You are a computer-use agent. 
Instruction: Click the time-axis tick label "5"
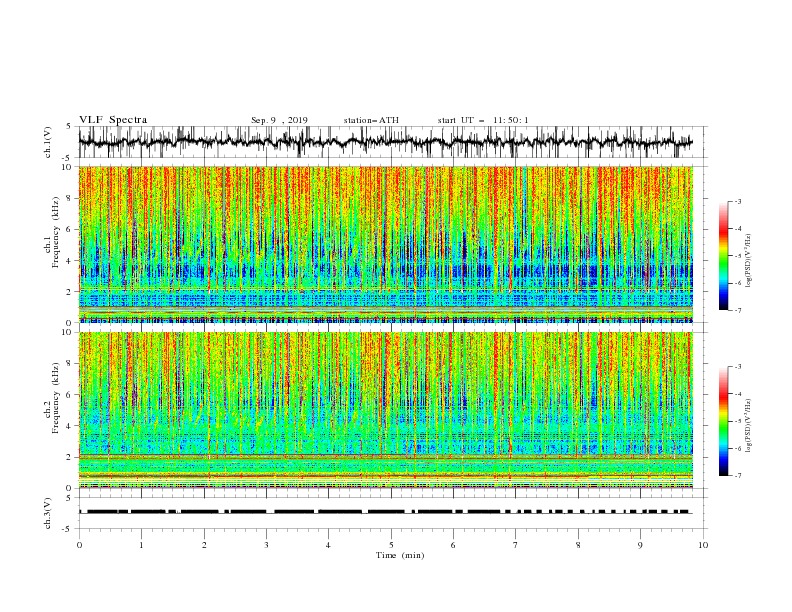(x=391, y=545)
